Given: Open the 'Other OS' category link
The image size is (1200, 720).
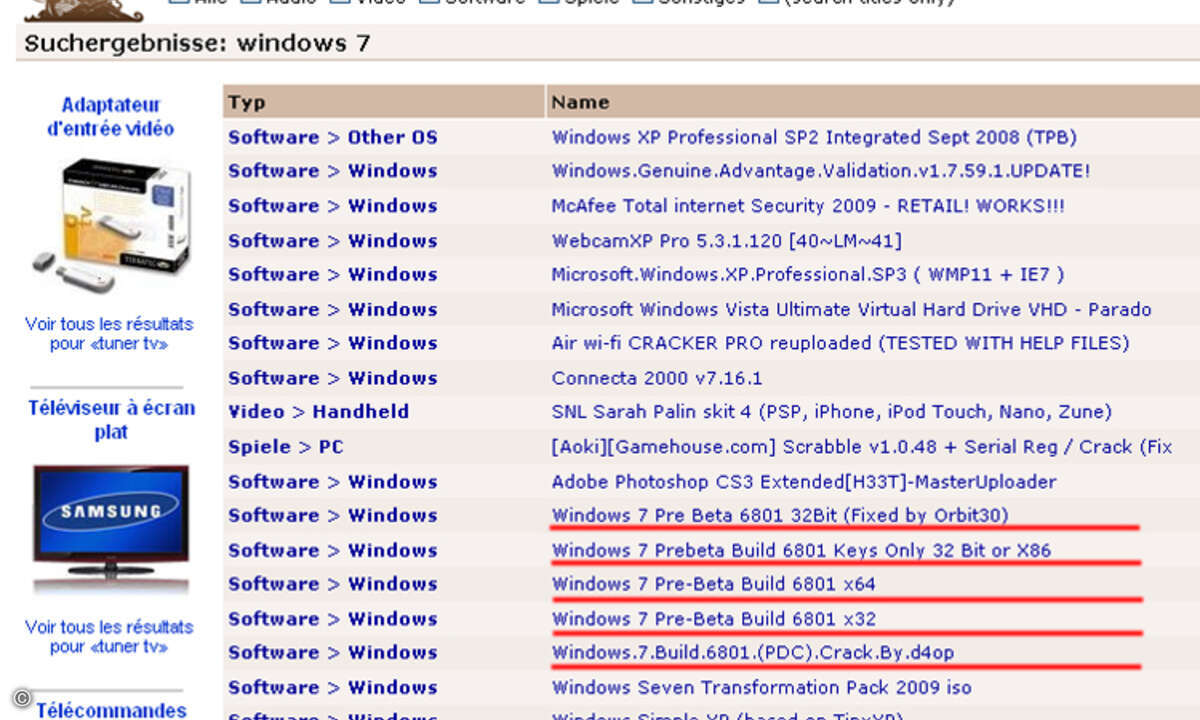Looking at the screenshot, I should click(392, 137).
